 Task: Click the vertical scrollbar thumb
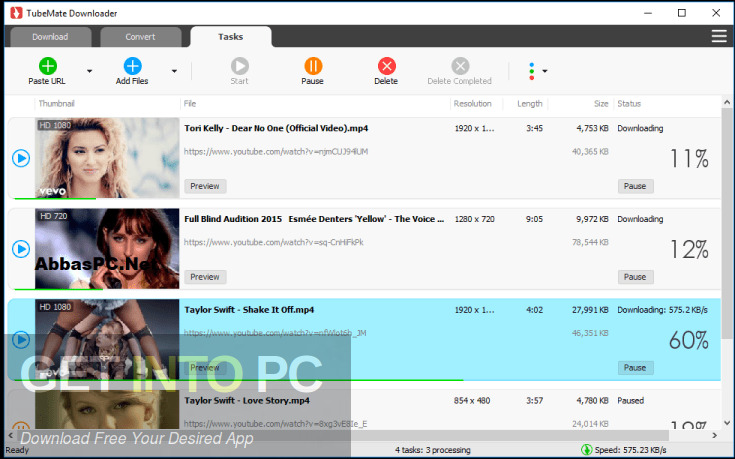(x=727, y=223)
